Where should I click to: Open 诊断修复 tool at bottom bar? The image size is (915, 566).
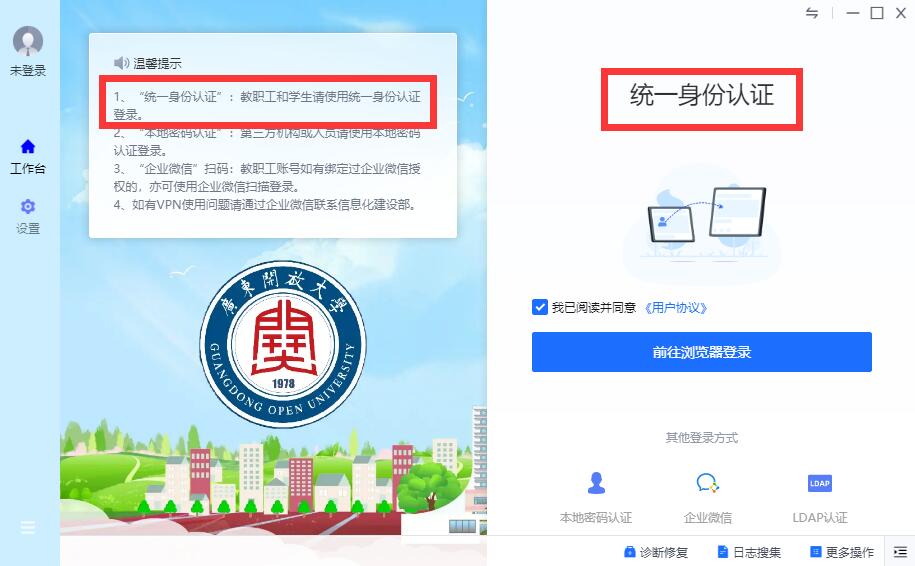coord(655,552)
